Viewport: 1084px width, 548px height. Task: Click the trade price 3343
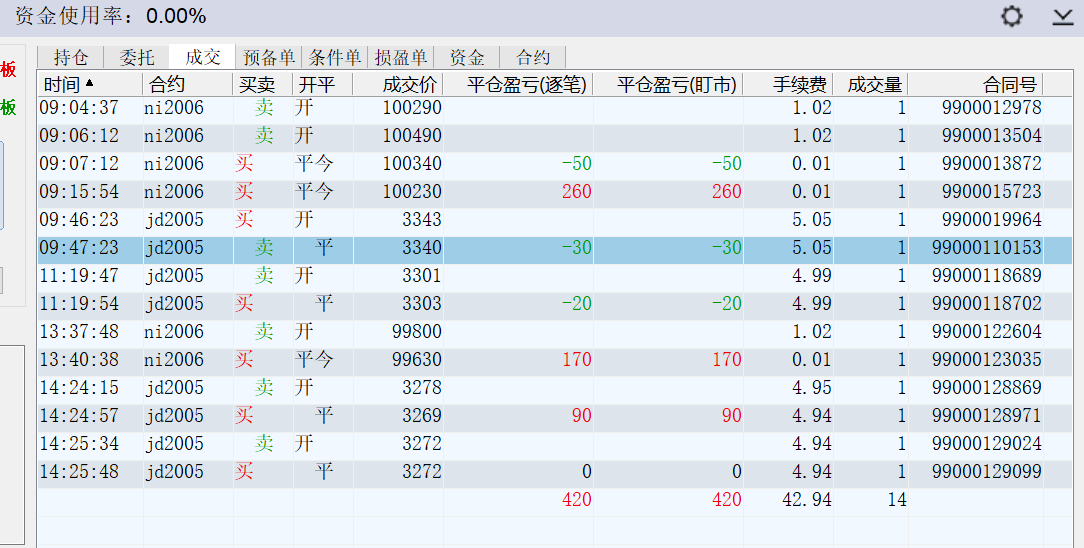422,220
